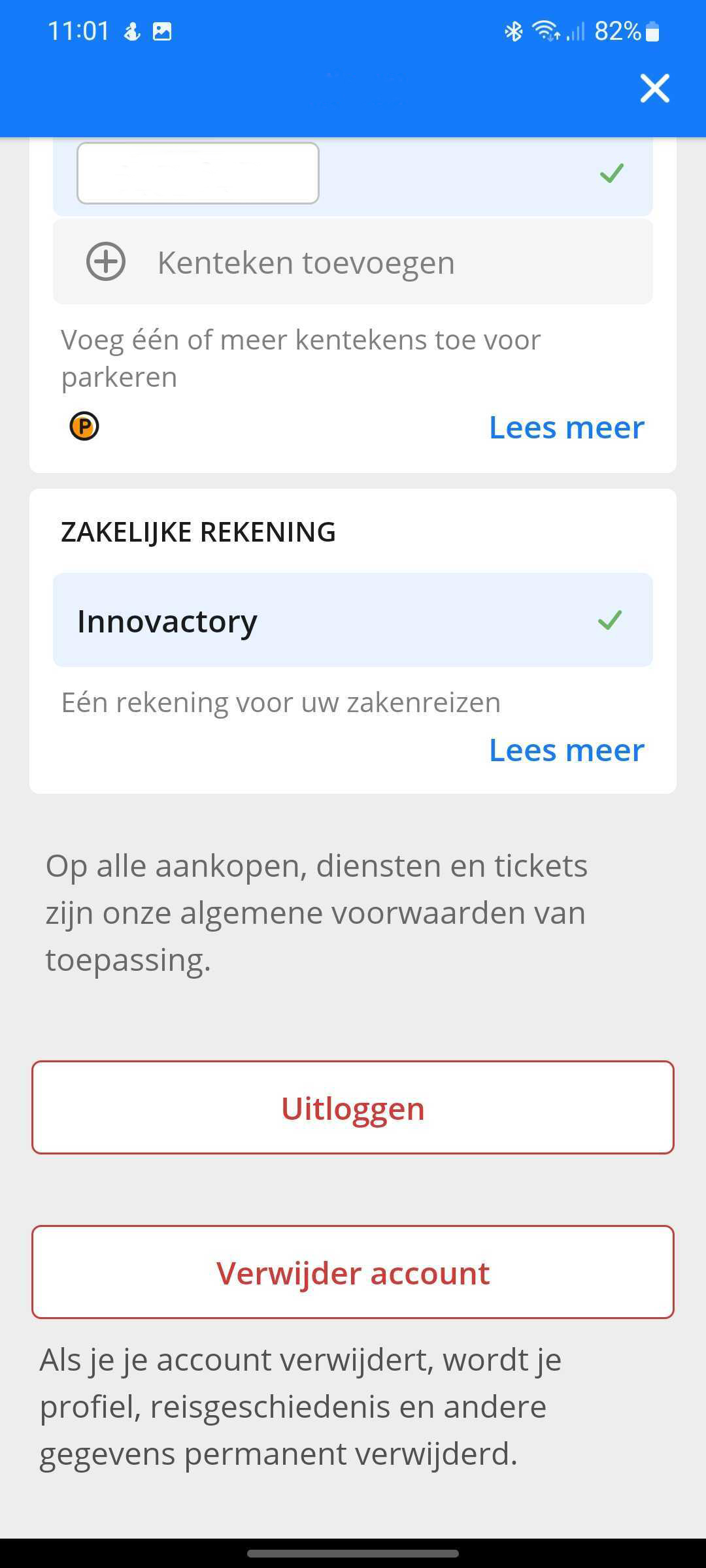The image size is (706, 1568).
Task: Tap the Bluetooth status icon
Action: [x=514, y=31]
